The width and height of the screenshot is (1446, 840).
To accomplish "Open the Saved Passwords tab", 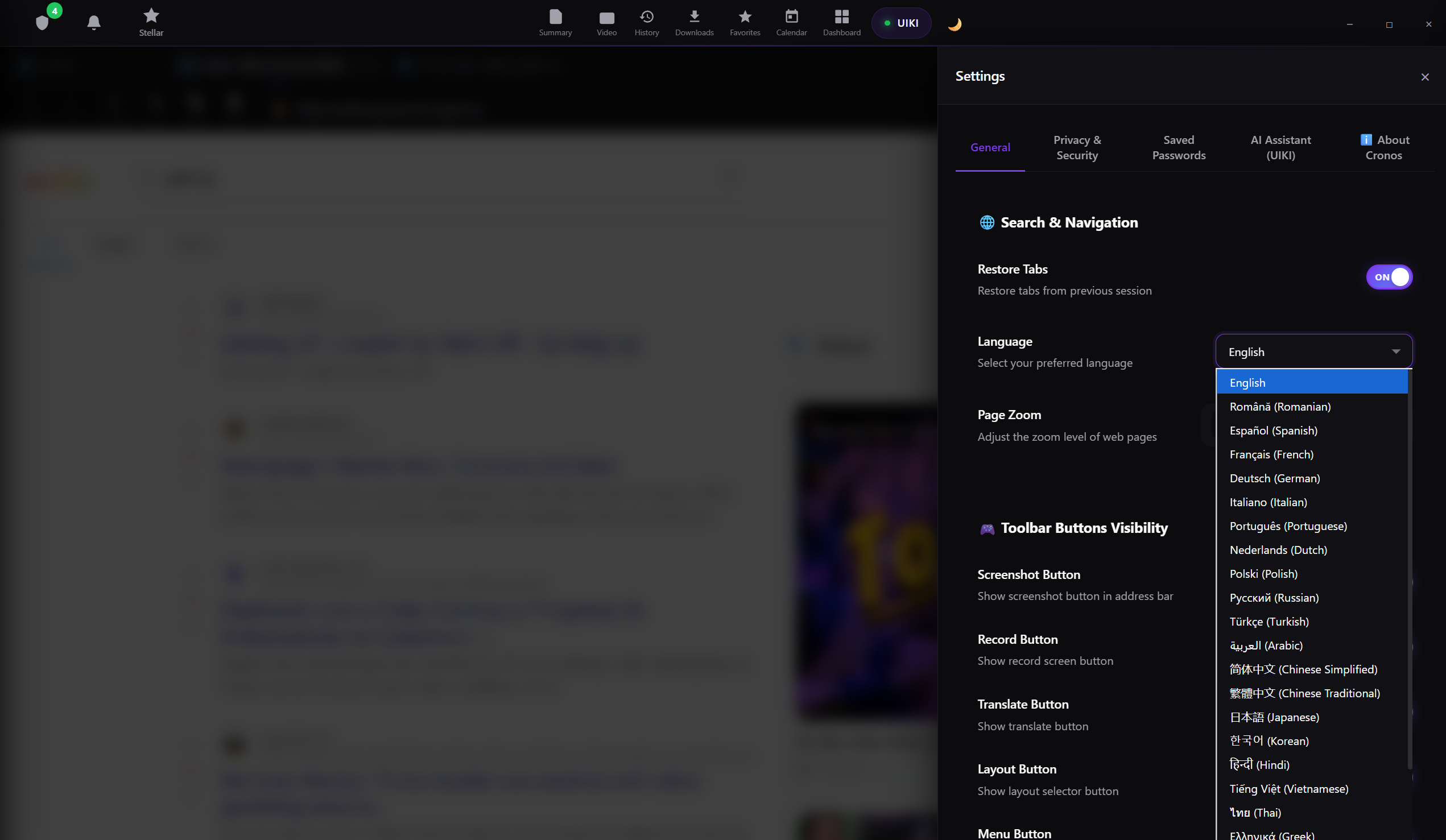I will coord(1179,147).
